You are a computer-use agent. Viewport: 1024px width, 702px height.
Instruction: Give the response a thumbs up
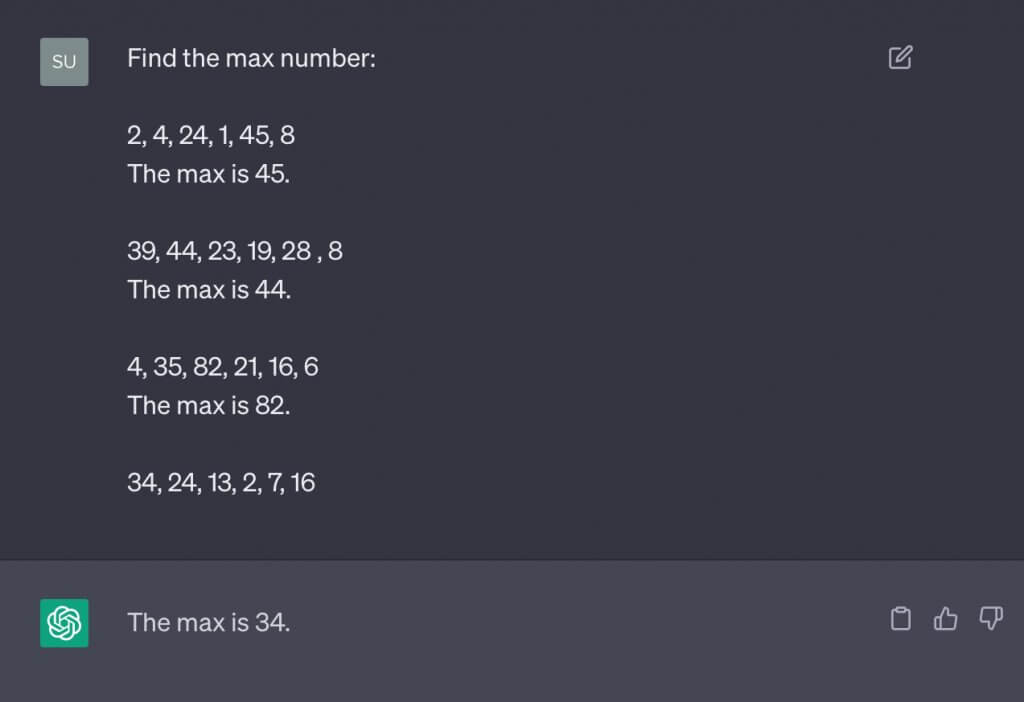click(x=945, y=620)
